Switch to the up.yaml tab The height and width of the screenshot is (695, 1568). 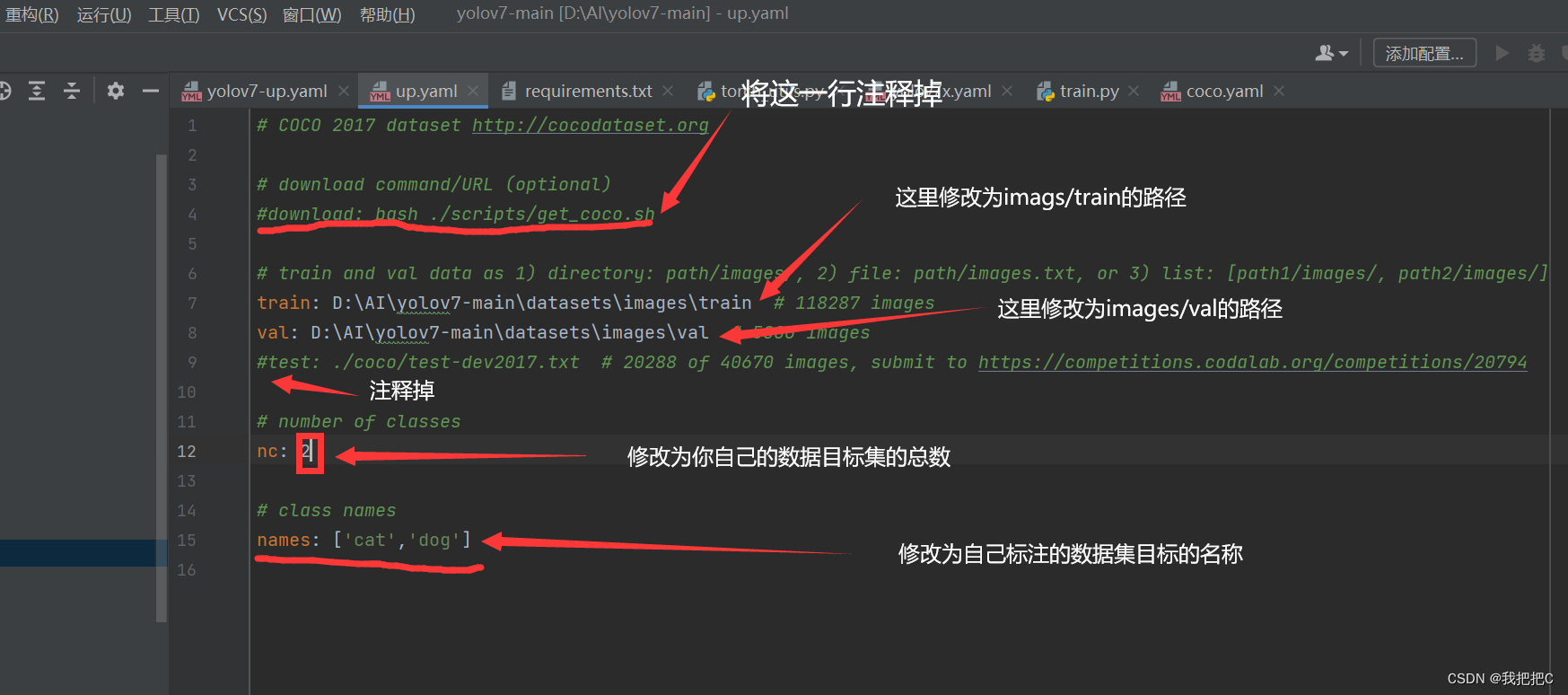point(425,91)
